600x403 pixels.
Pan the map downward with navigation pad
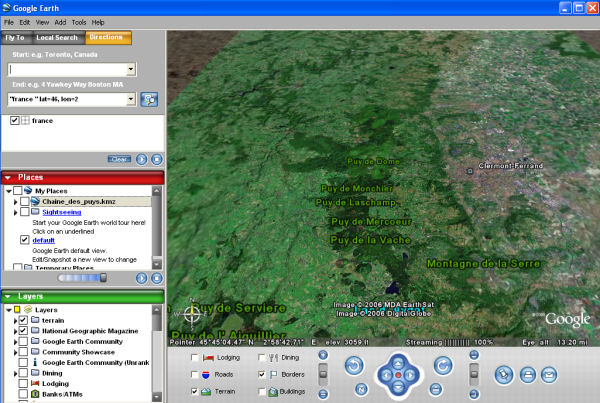(398, 388)
